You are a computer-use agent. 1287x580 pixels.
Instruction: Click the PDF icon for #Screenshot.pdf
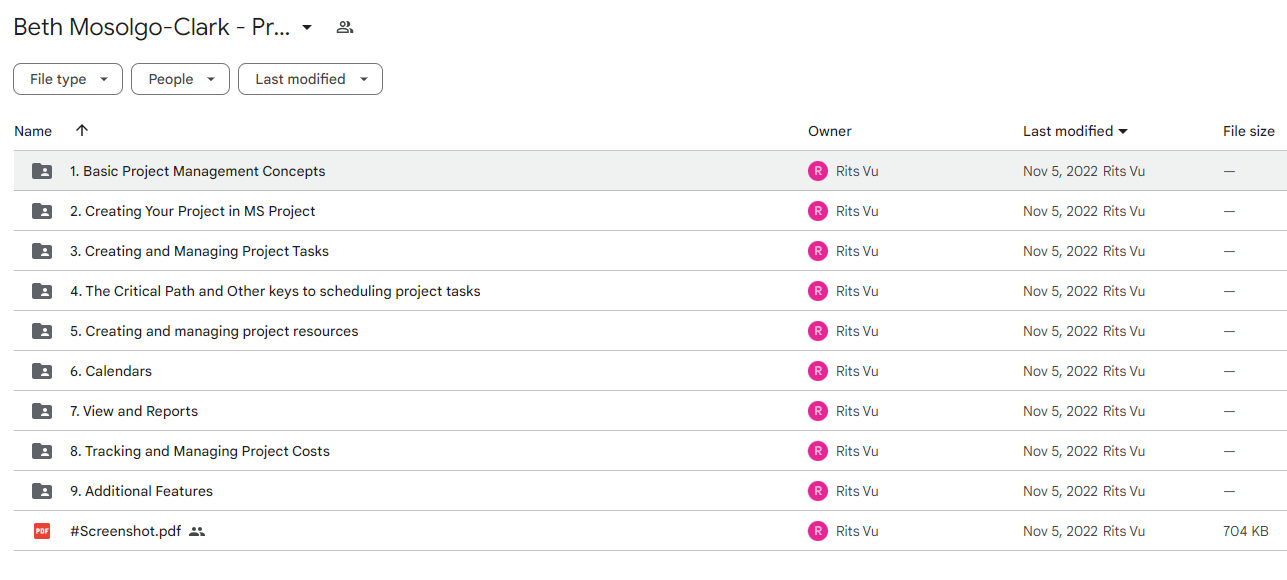point(42,531)
